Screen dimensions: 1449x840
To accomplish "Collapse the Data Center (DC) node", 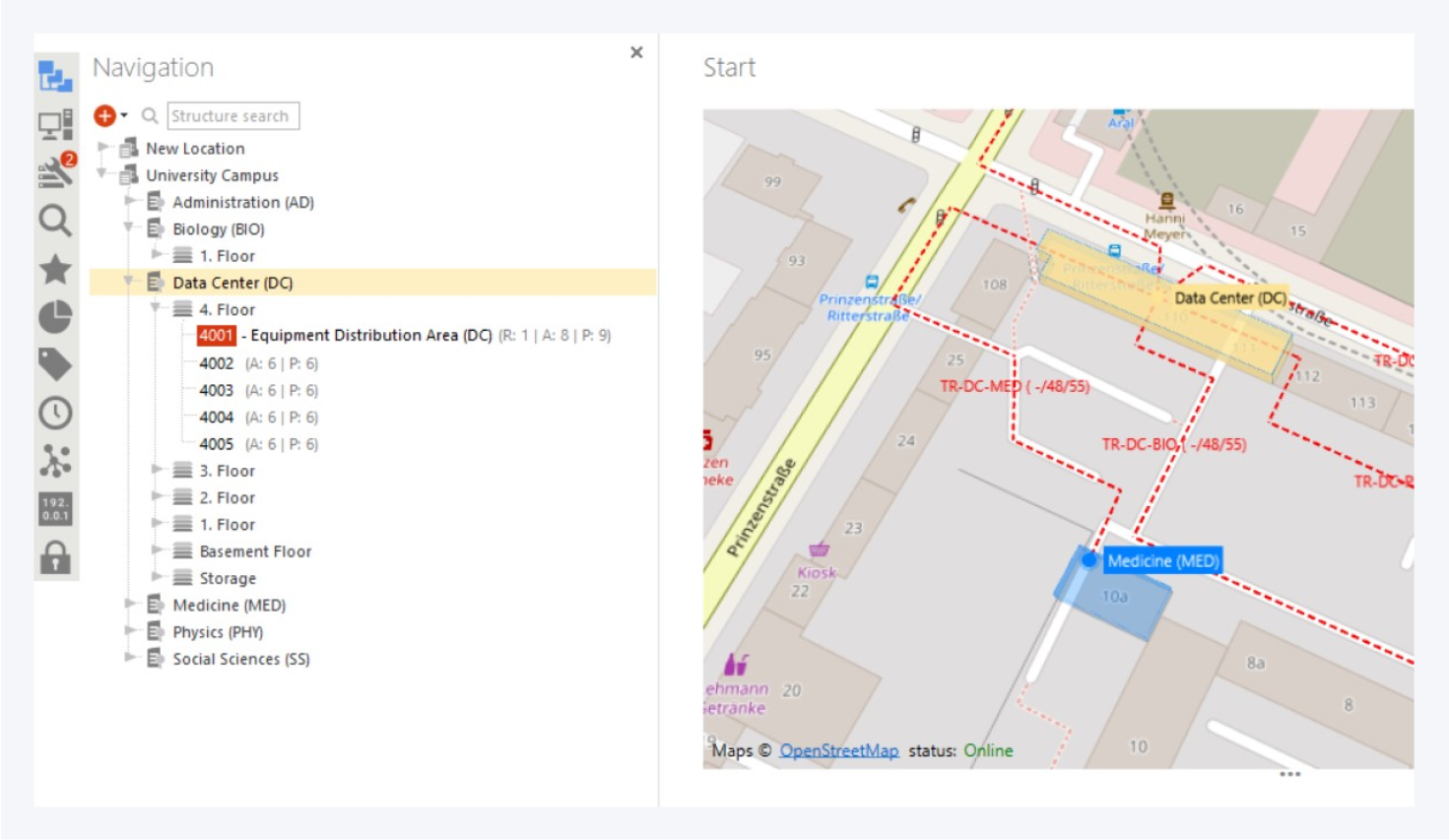I will pyautogui.click(x=128, y=283).
